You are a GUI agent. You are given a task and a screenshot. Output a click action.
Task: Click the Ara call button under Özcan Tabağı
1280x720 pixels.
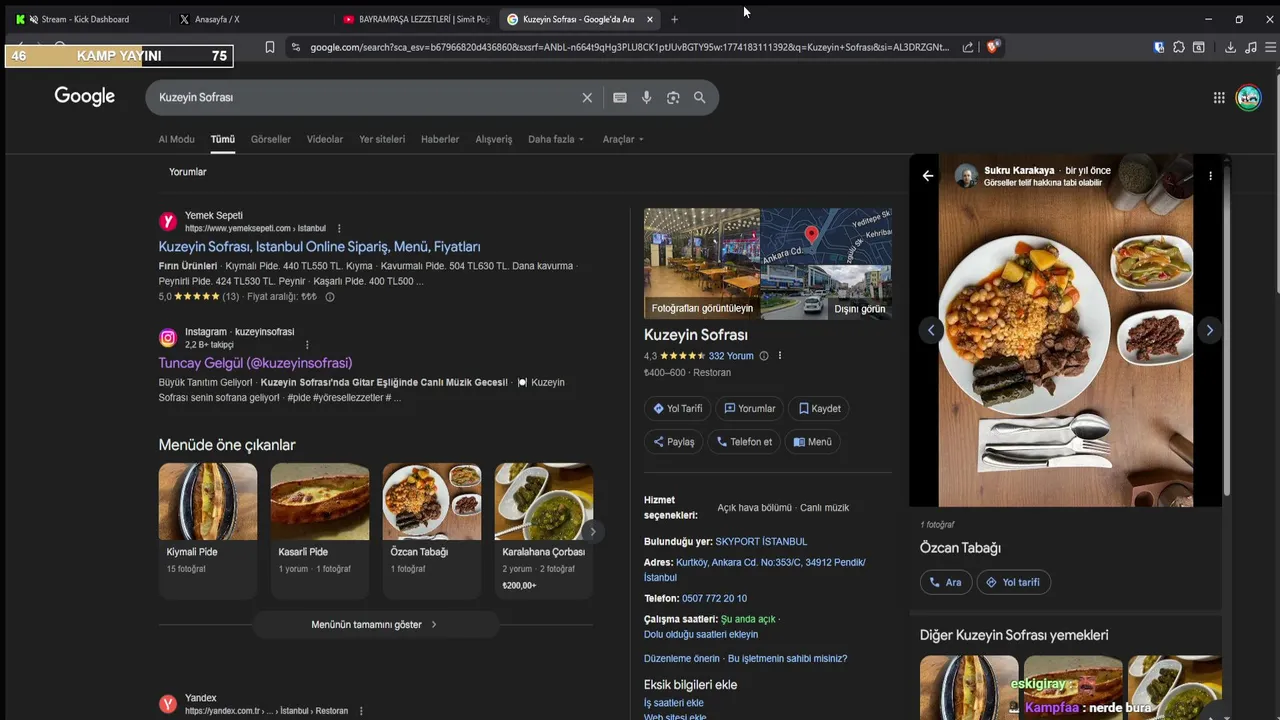coord(945,582)
